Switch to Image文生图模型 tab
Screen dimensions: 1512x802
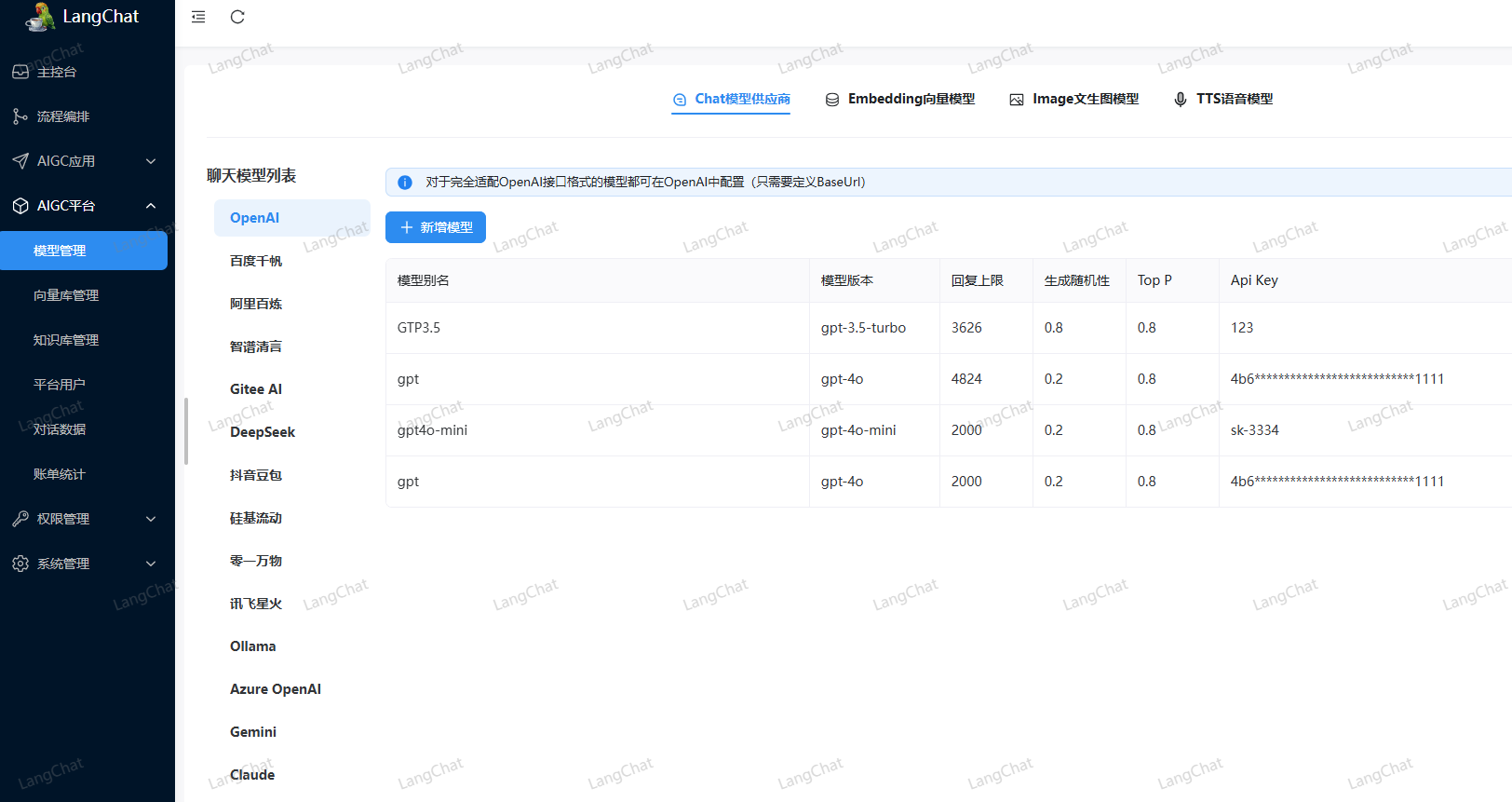pyautogui.click(x=1074, y=99)
